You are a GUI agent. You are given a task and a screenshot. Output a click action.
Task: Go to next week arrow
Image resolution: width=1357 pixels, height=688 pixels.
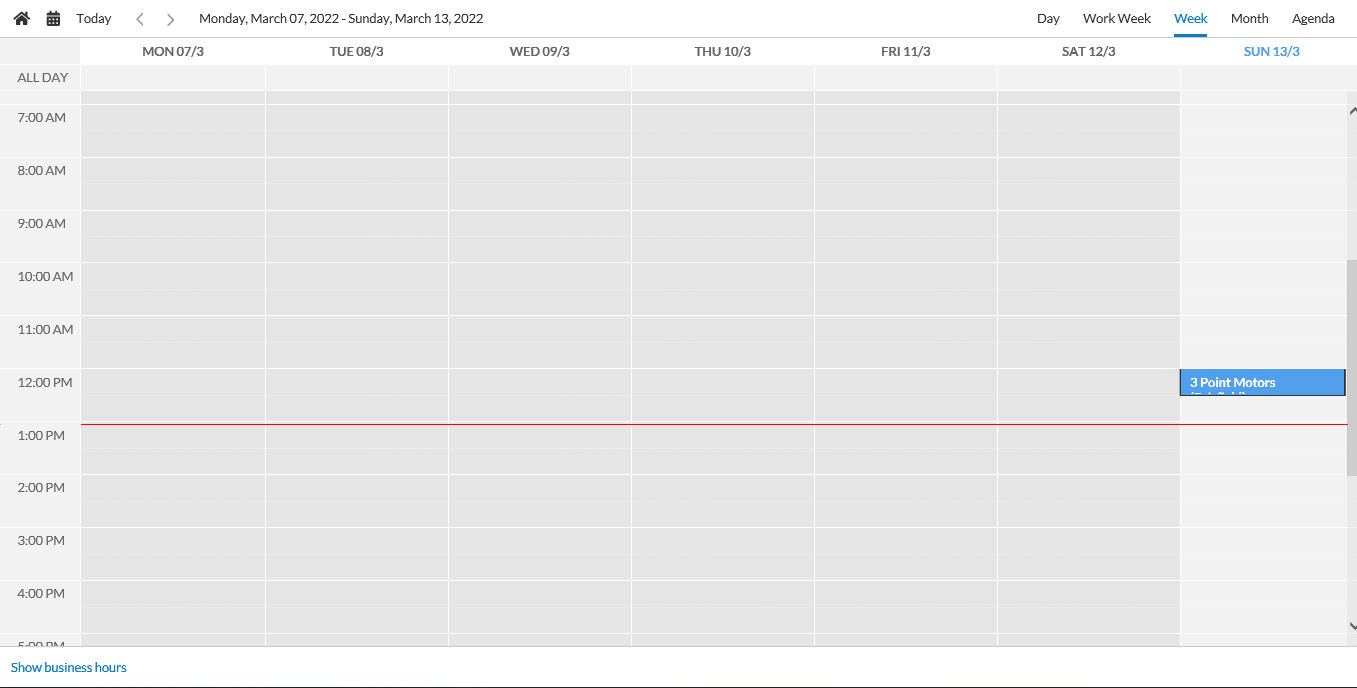(170, 19)
